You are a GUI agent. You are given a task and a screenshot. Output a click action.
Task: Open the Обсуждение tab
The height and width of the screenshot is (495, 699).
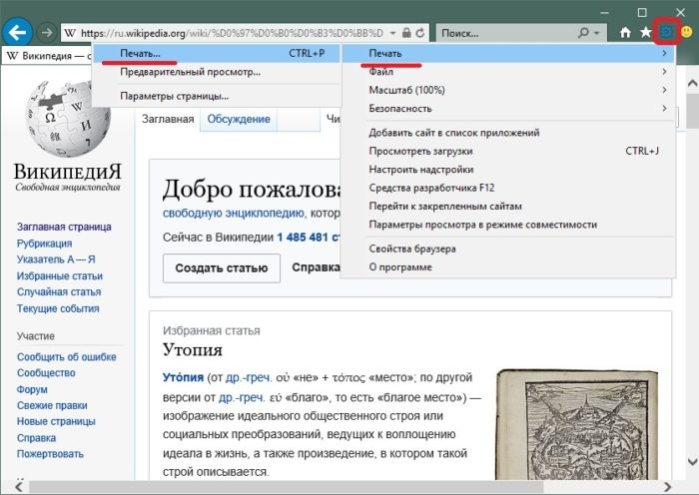coord(238,119)
